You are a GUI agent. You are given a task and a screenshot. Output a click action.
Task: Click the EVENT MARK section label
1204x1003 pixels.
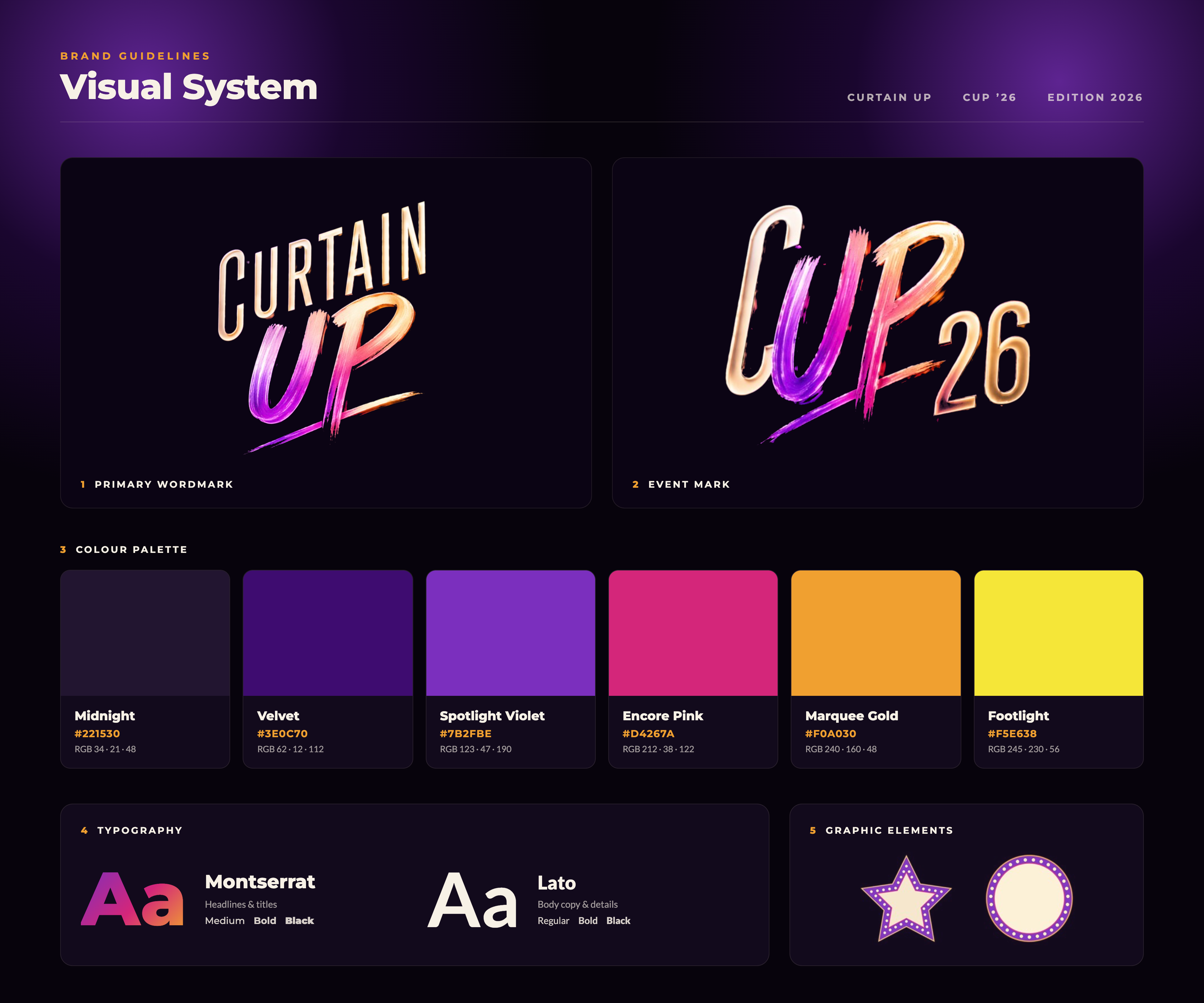point(689,484)
